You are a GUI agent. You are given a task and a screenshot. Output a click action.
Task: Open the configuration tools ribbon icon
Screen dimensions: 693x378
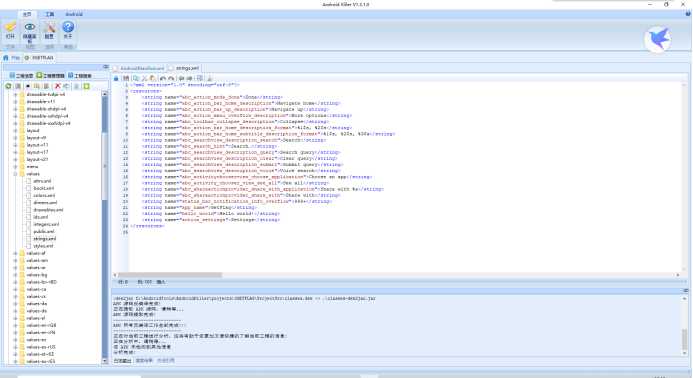[x=49, y=27]
